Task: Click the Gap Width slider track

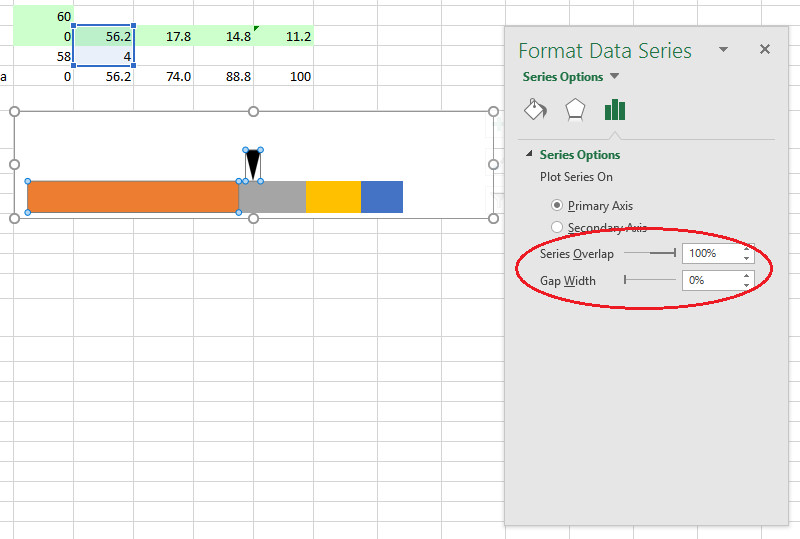Action: pos(650,280)
